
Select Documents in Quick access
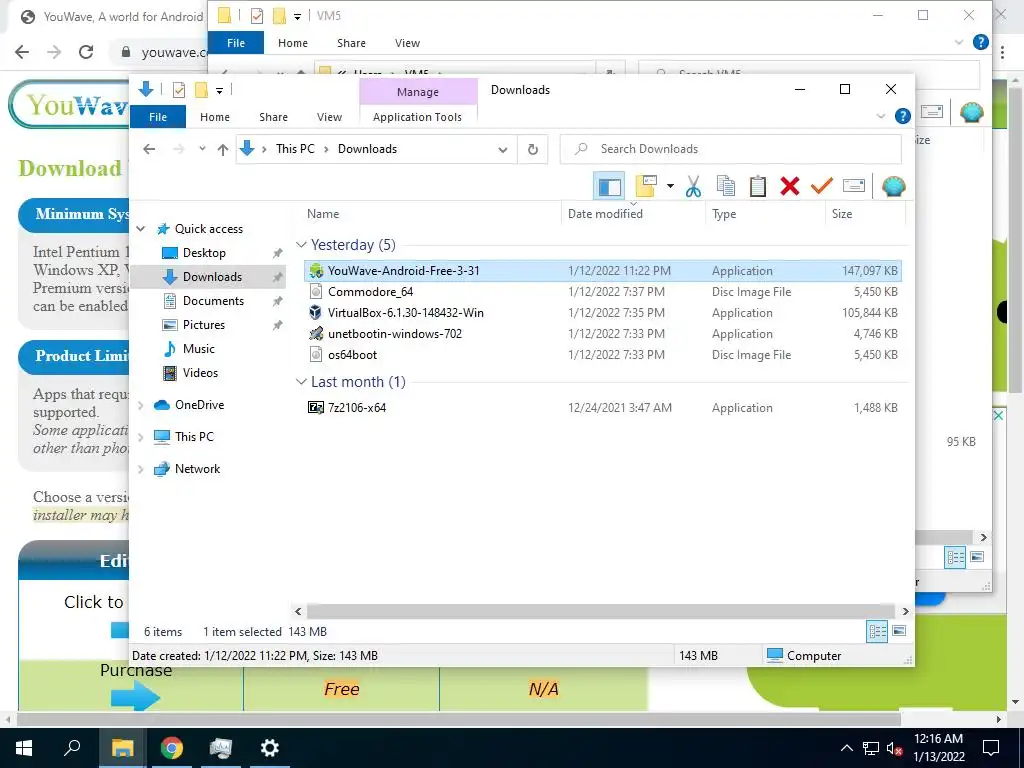[213, 301]
